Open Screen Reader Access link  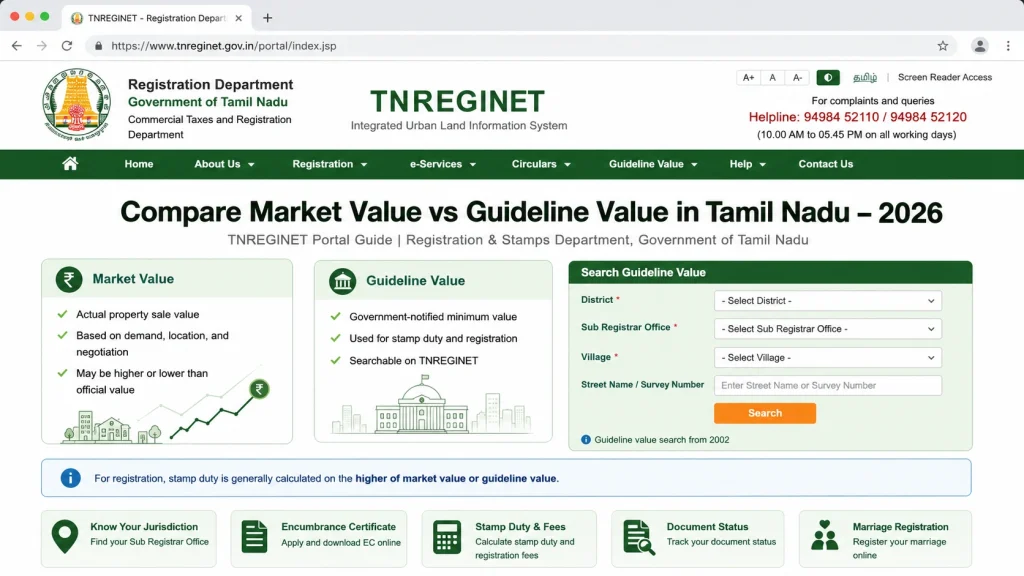(944, 77)
